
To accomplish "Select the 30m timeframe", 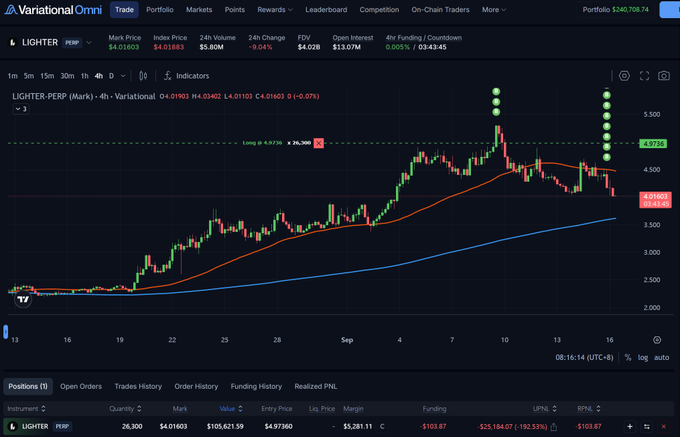I will pyautogui.click(x=67, y=76).
